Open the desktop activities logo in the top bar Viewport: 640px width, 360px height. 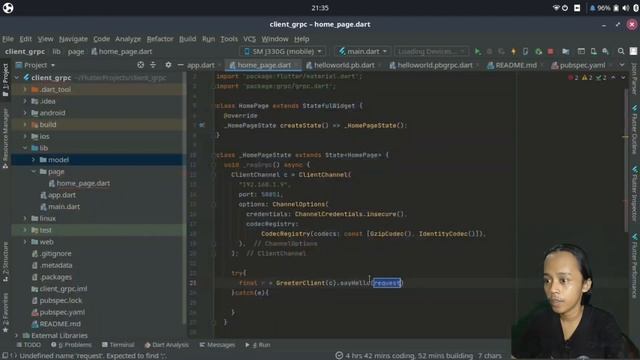[x=8, y=8]
